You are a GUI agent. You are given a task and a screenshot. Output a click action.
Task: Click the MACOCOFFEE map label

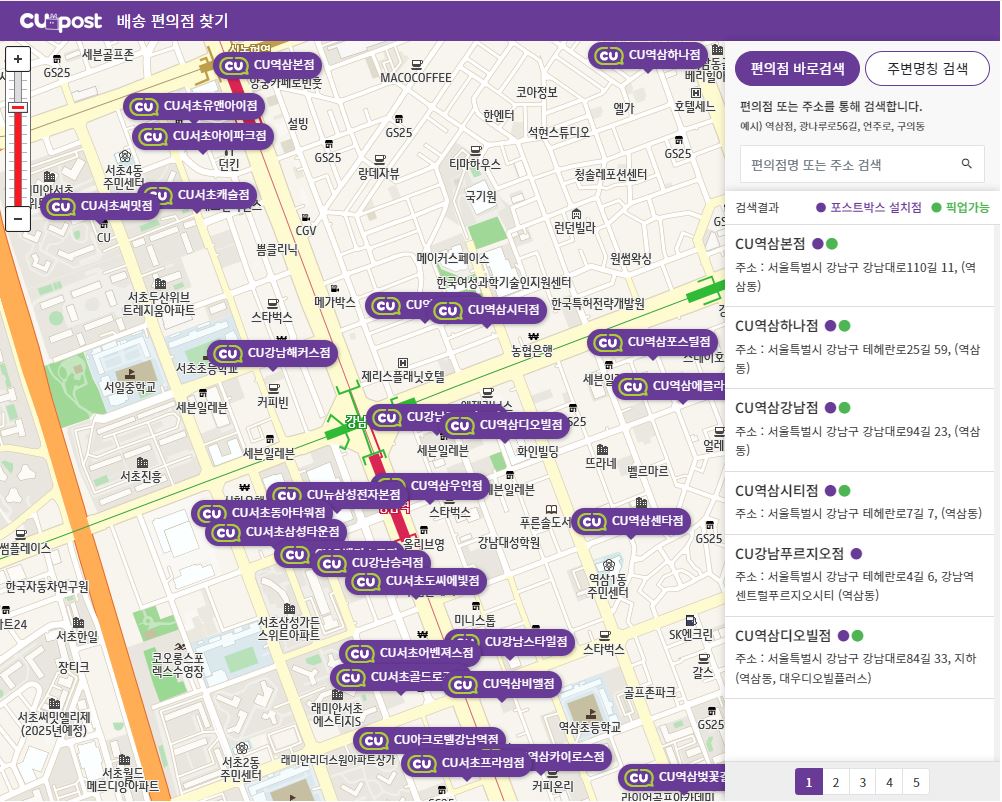416,78
